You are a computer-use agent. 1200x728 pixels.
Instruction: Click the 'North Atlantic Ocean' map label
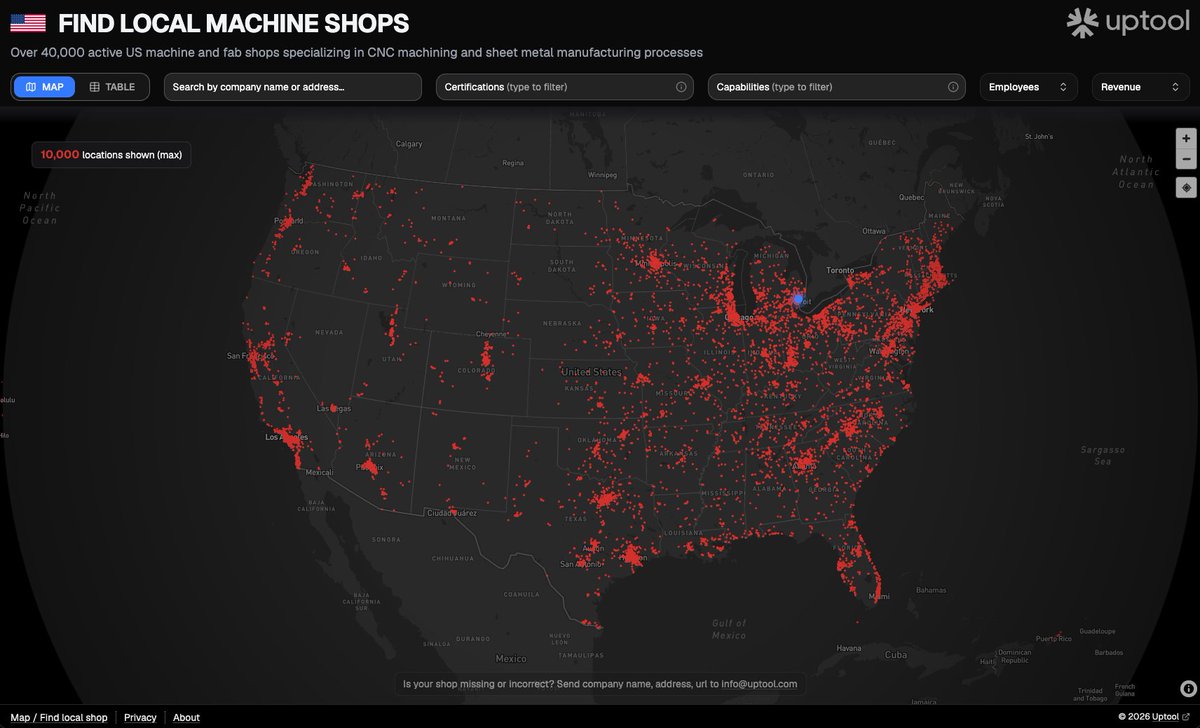click(x=1136, y=172)
